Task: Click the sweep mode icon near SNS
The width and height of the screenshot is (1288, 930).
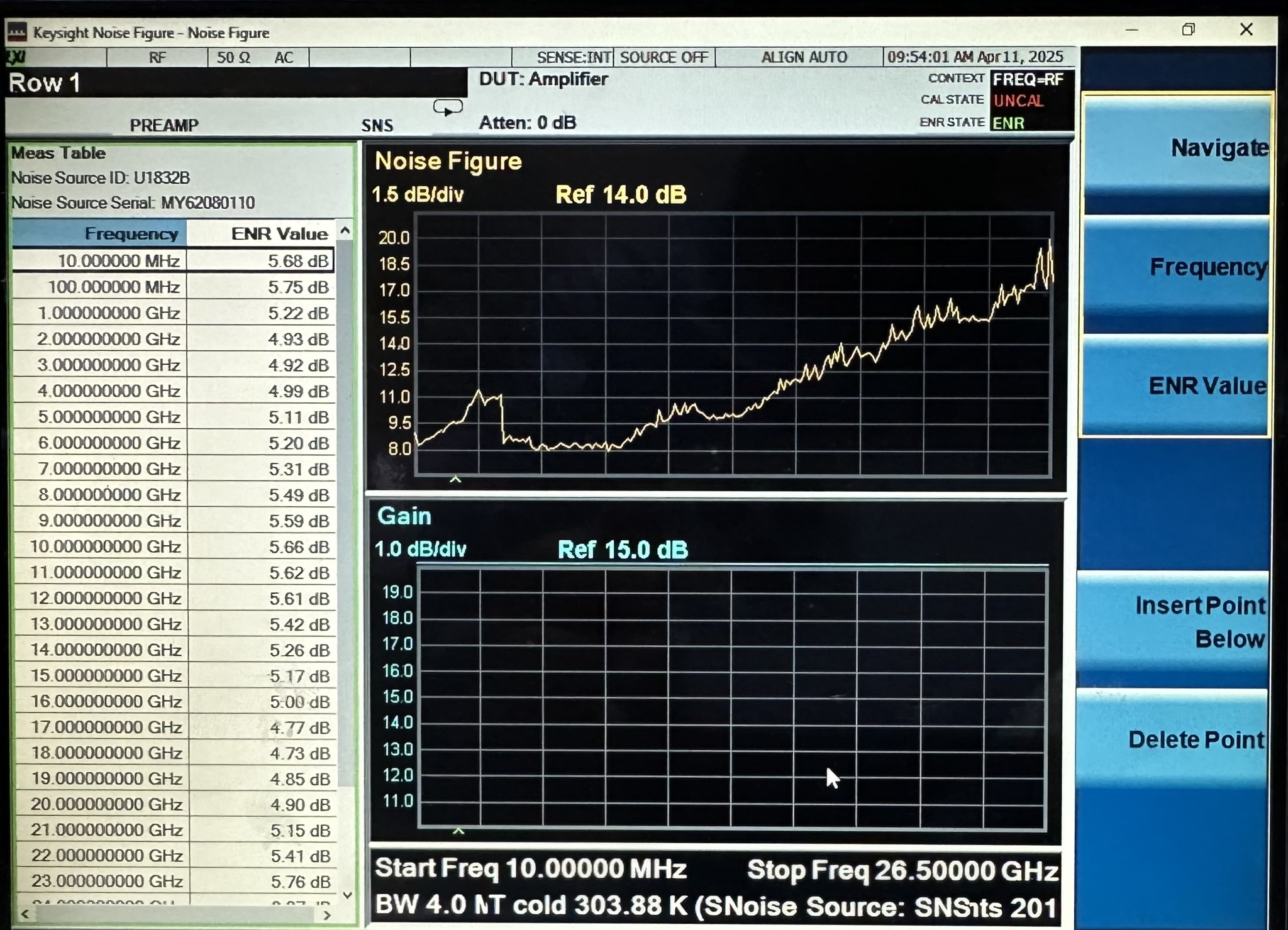Action: tap(448, 108)
